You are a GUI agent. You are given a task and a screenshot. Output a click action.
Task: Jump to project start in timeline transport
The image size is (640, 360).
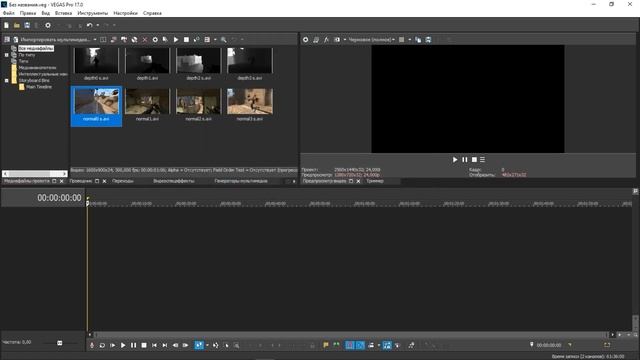pyautogui.click(x=154, y=345)
